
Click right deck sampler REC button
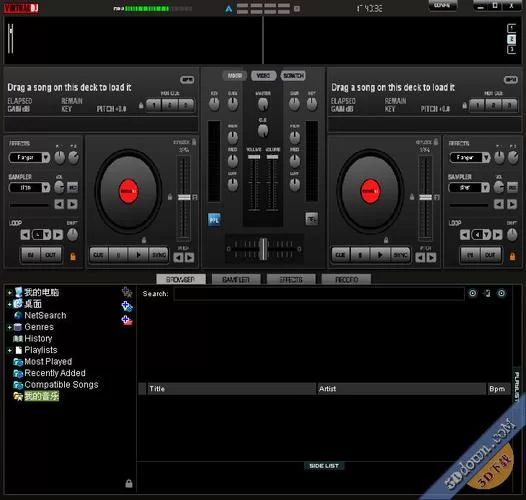pos(512,187)
